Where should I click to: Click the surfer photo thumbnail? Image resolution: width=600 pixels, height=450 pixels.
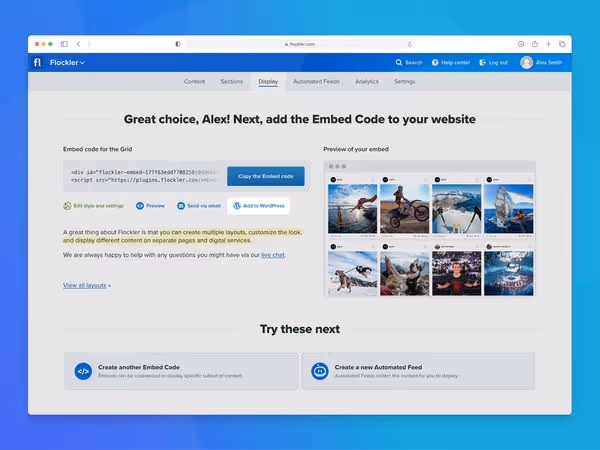(x=352, y=209)
